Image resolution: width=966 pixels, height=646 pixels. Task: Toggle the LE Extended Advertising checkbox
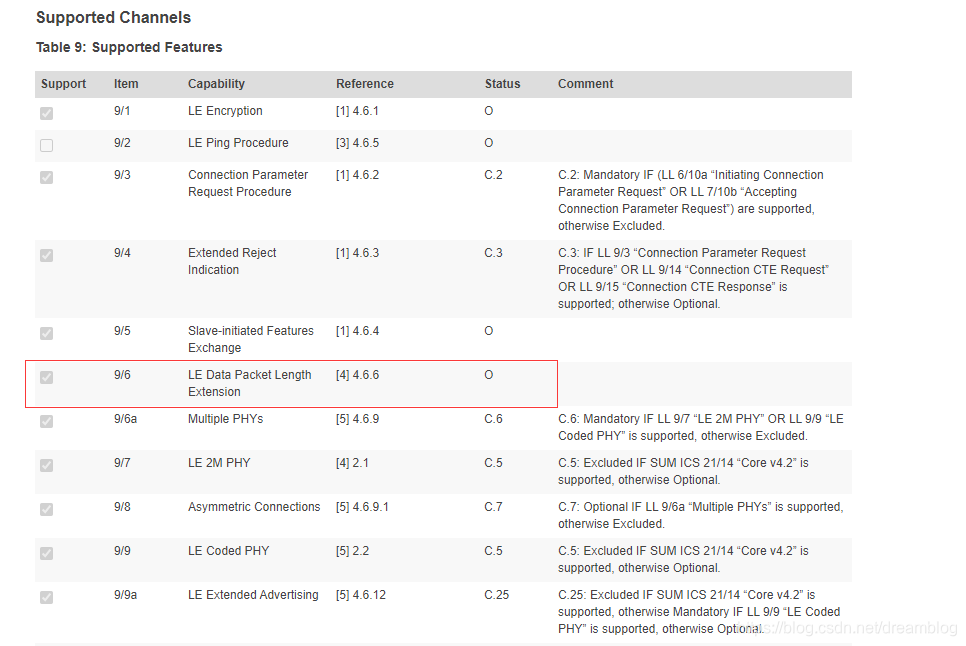pos(46,597)
